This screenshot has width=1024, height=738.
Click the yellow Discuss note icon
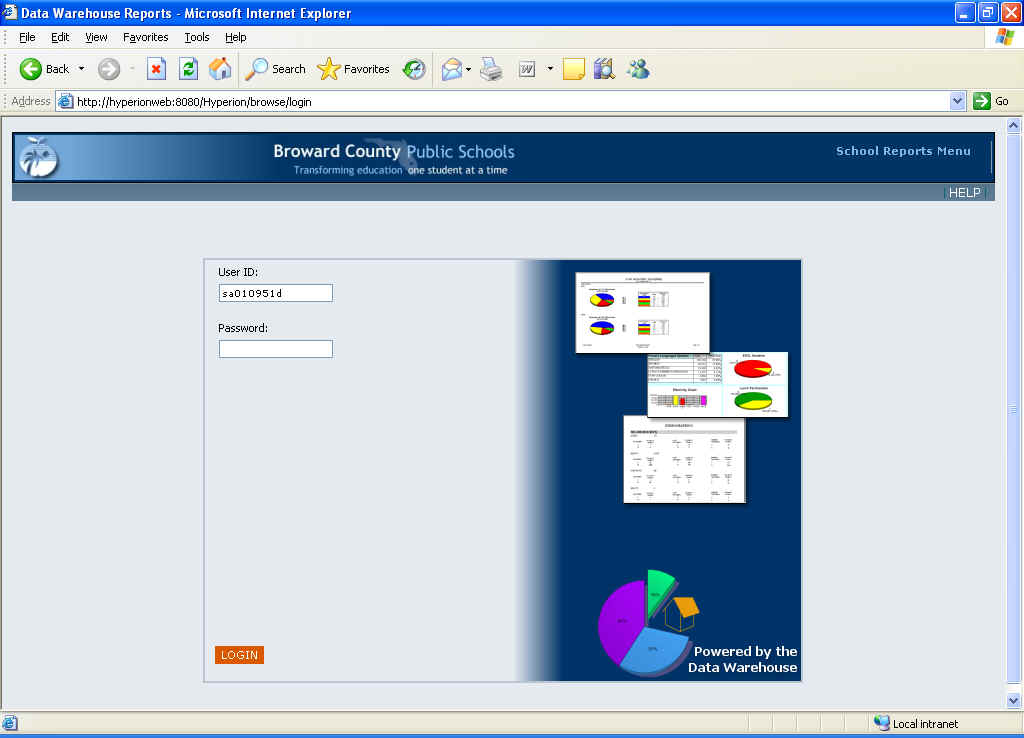click(x=573, y=69)
